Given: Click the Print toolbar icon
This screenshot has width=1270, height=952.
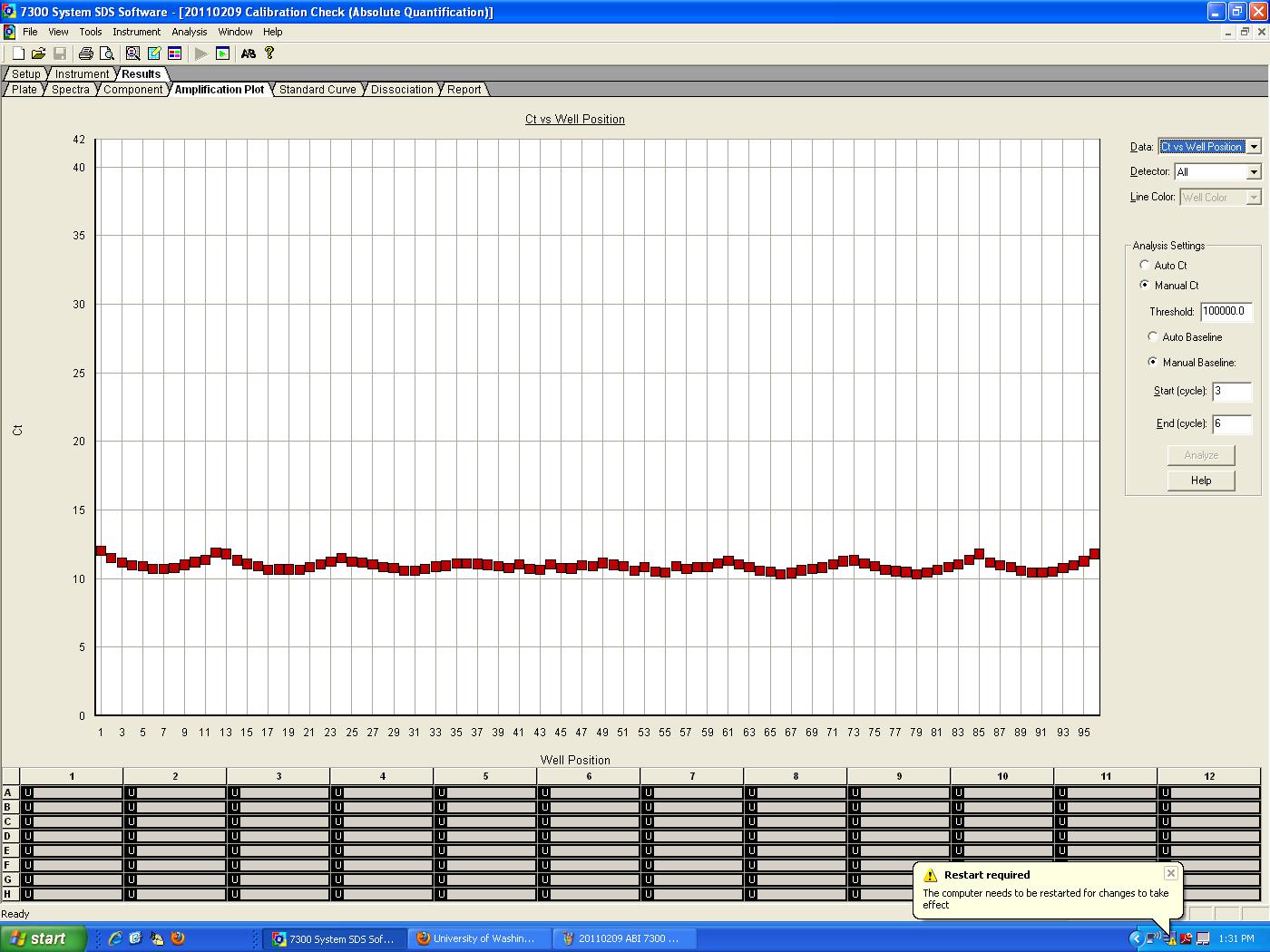Looking at the screenshot, I should coord(85,53).
